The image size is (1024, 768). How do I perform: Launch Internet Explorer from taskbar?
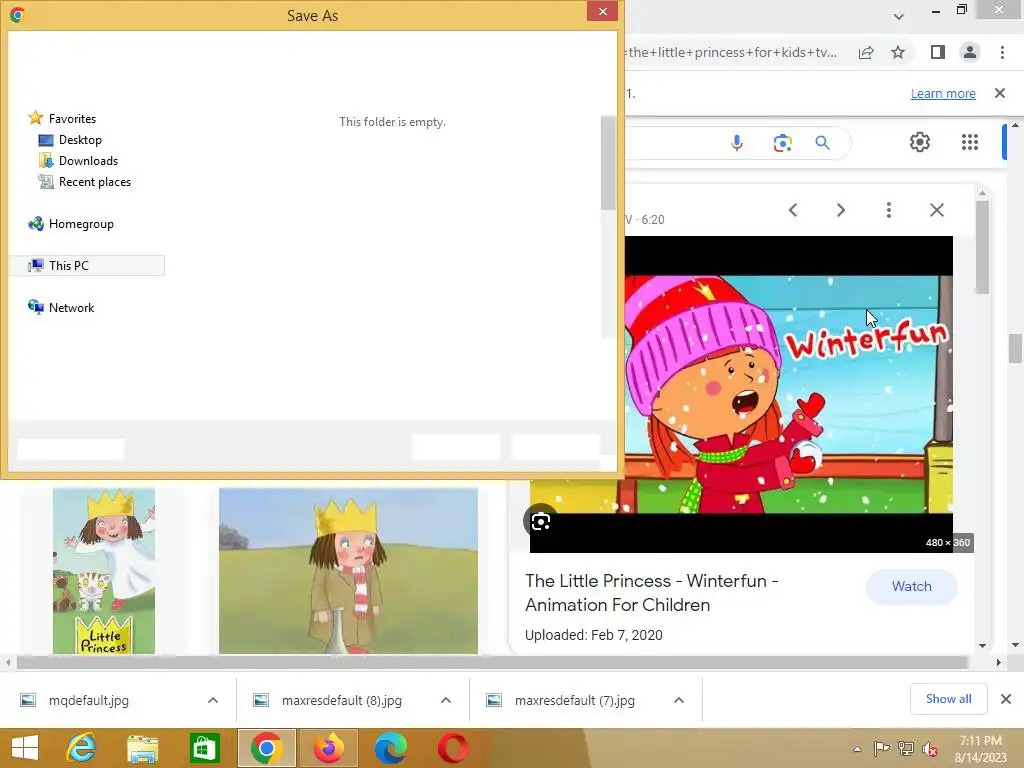(81, 748)
